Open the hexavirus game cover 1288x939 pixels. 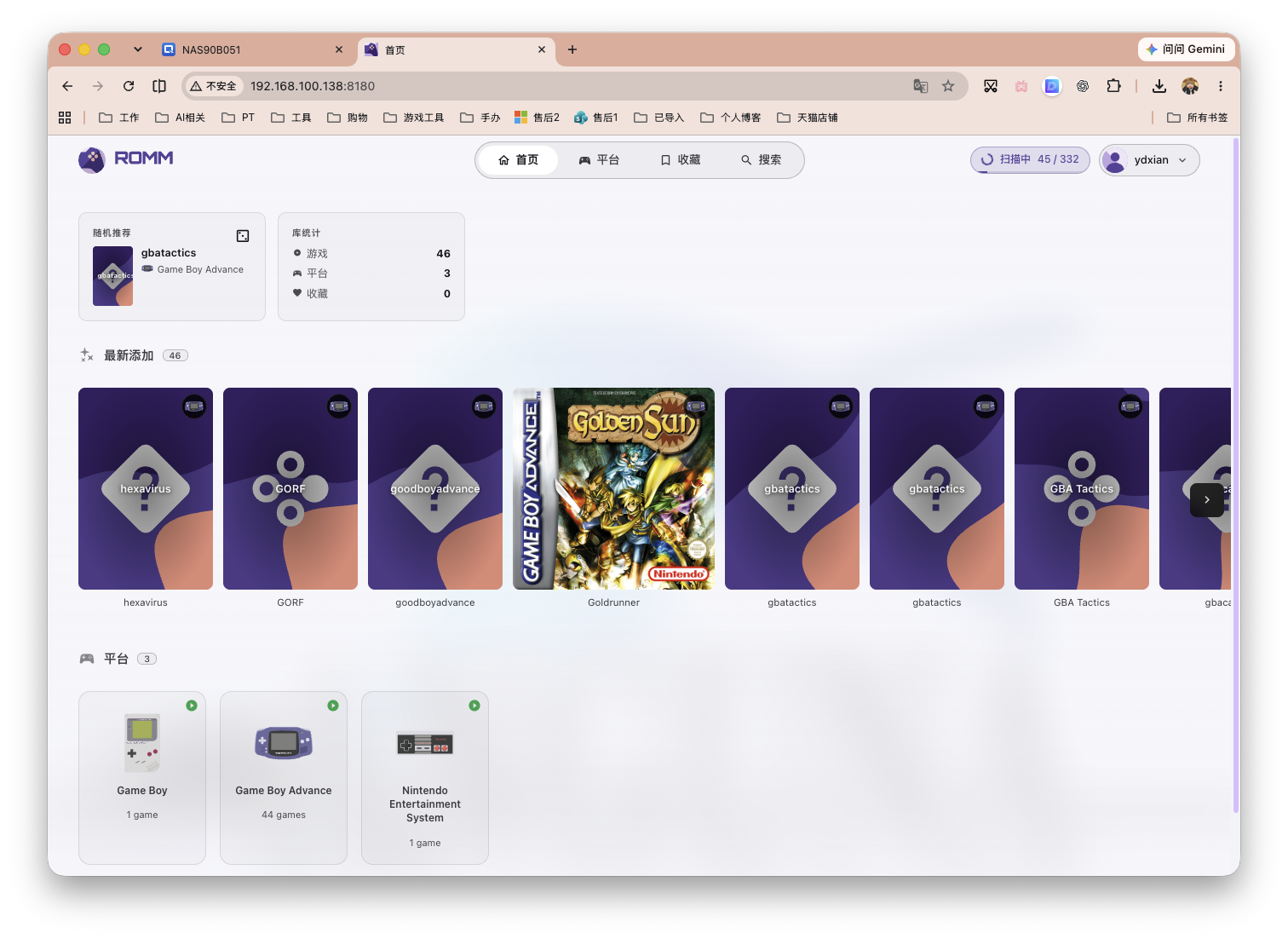pos(146,488)
